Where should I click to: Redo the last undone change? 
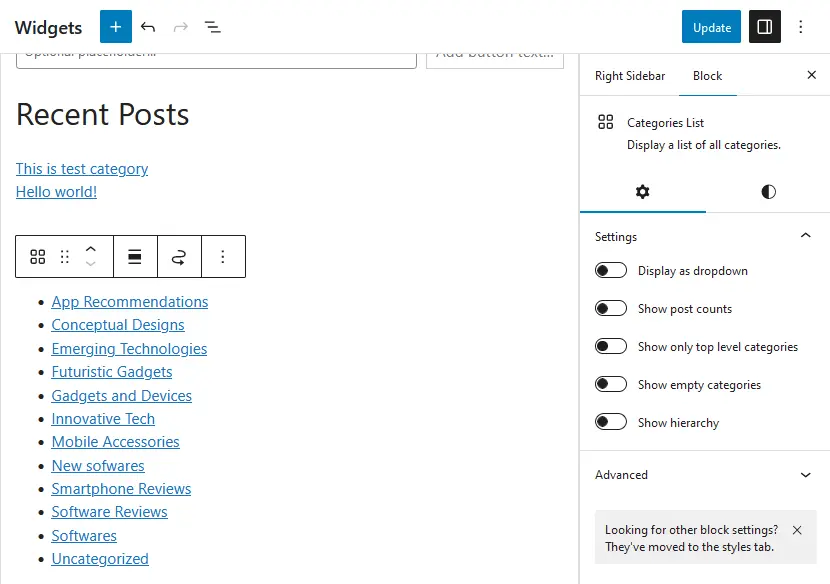pyautogui.click(x=181, y=27)
